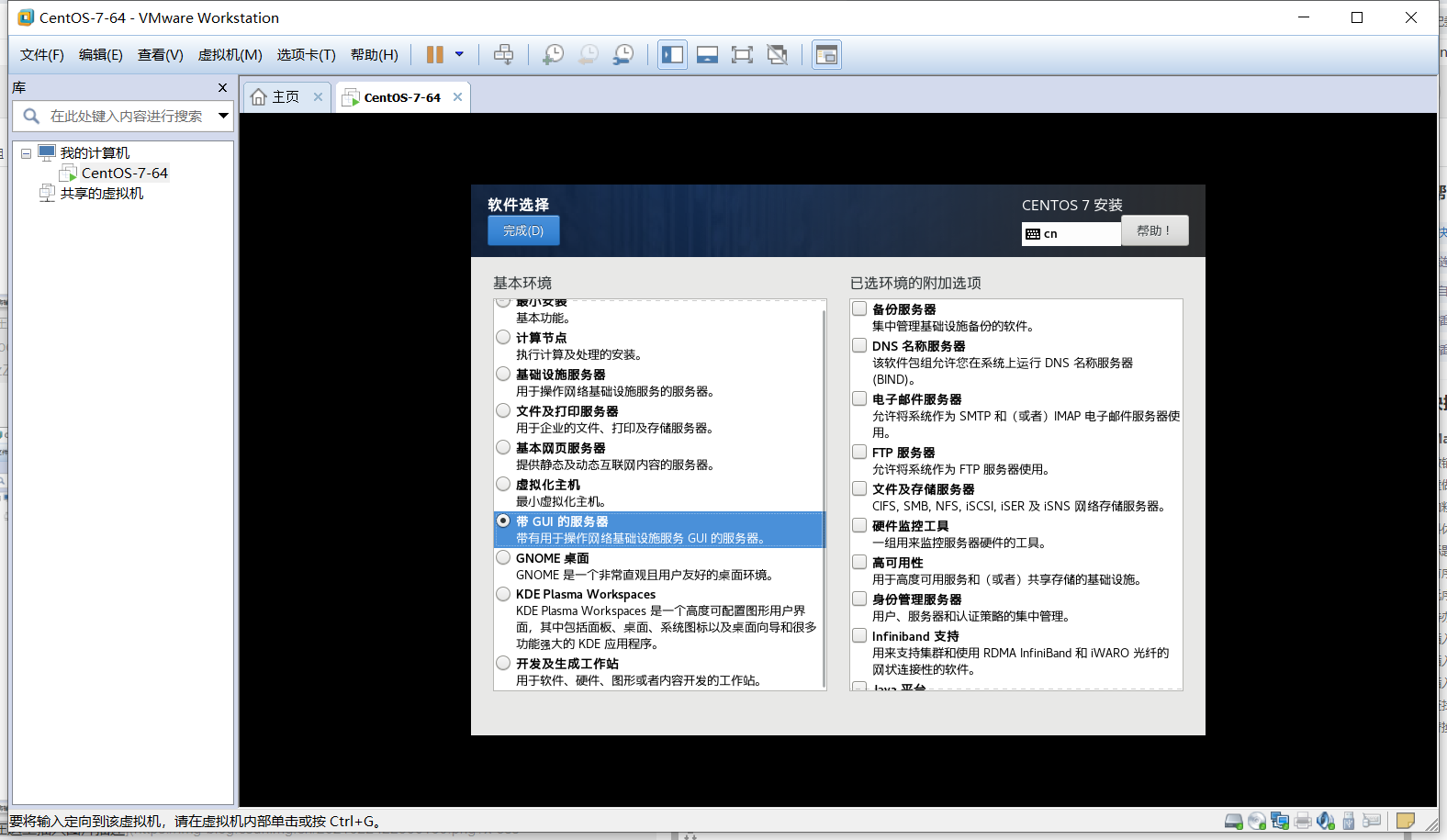This screenshot has width=1447, height=840.
Task: Tick the 高可用性 checkbox
Action: pyautogui.click(x=859, y=562)
